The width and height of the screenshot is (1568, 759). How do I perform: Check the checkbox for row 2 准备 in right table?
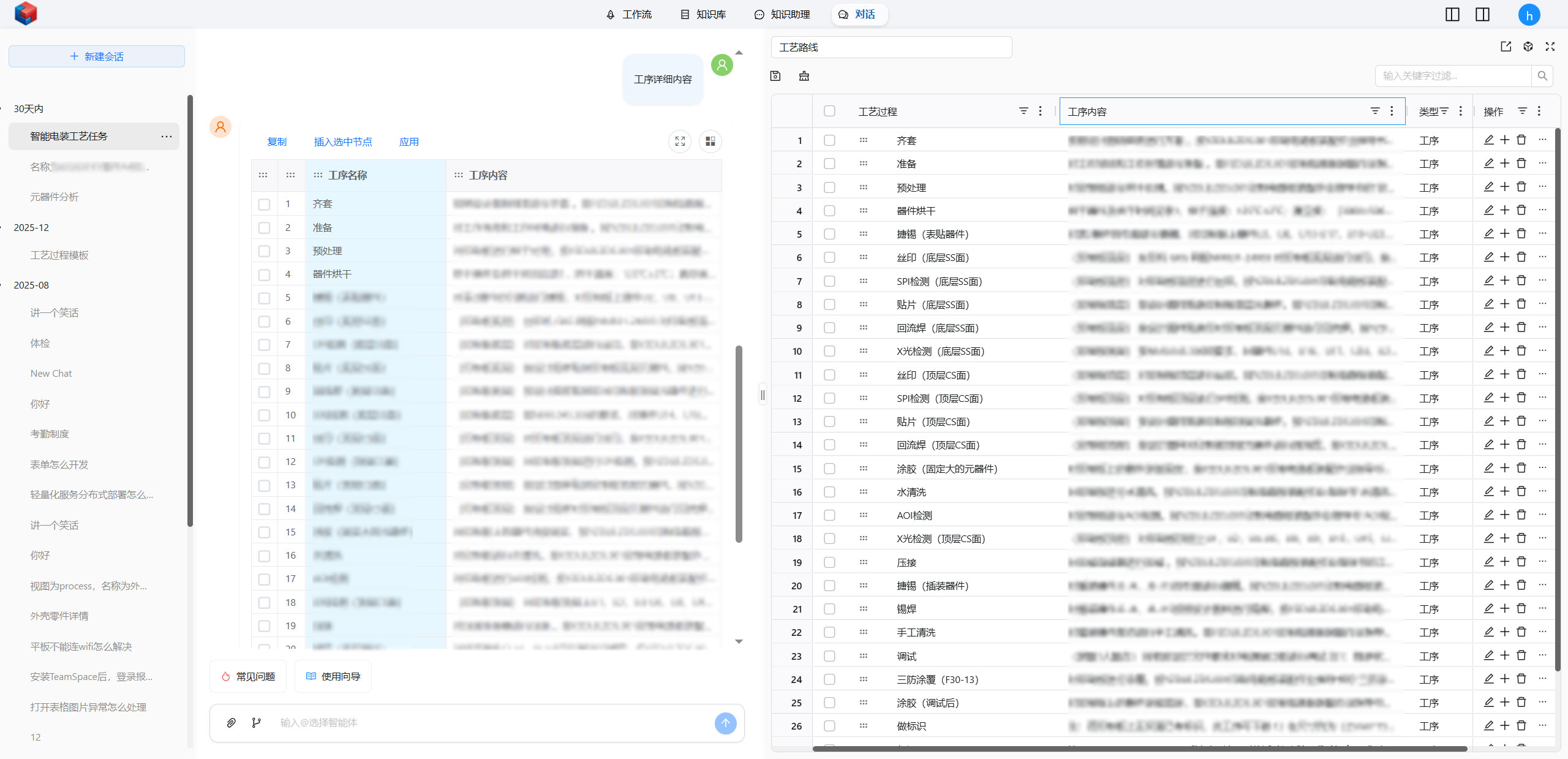829,164
